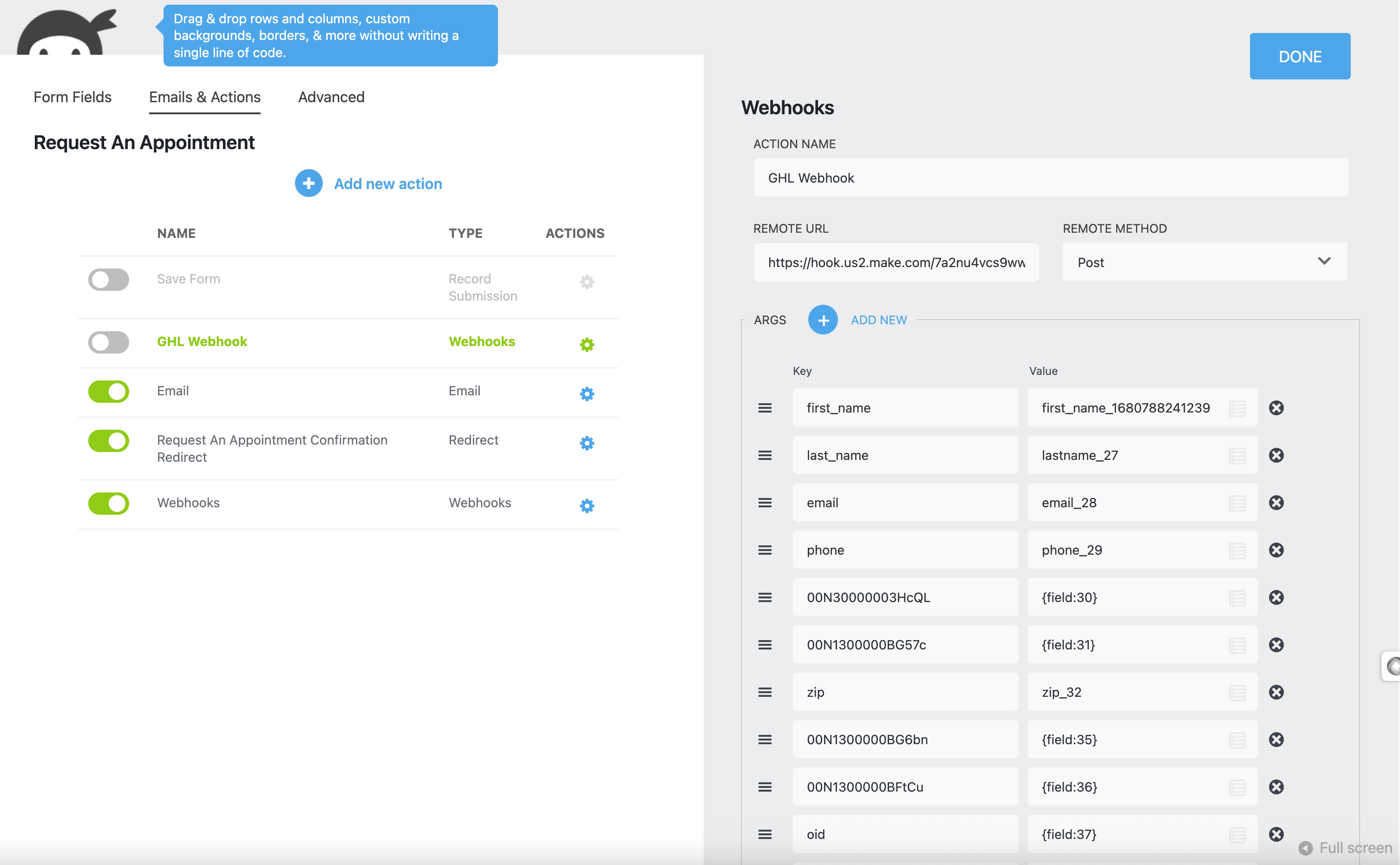Open settings gear for GHL Webhook action
This screenshot has height=865, width=1400.
587,344
